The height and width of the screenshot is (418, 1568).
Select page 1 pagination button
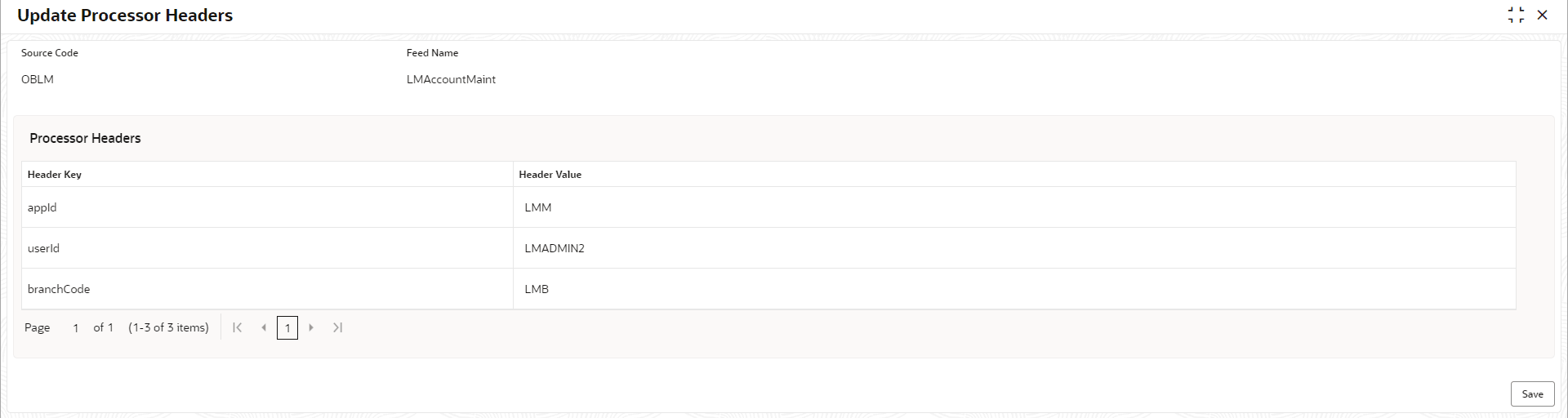point(287,328)
